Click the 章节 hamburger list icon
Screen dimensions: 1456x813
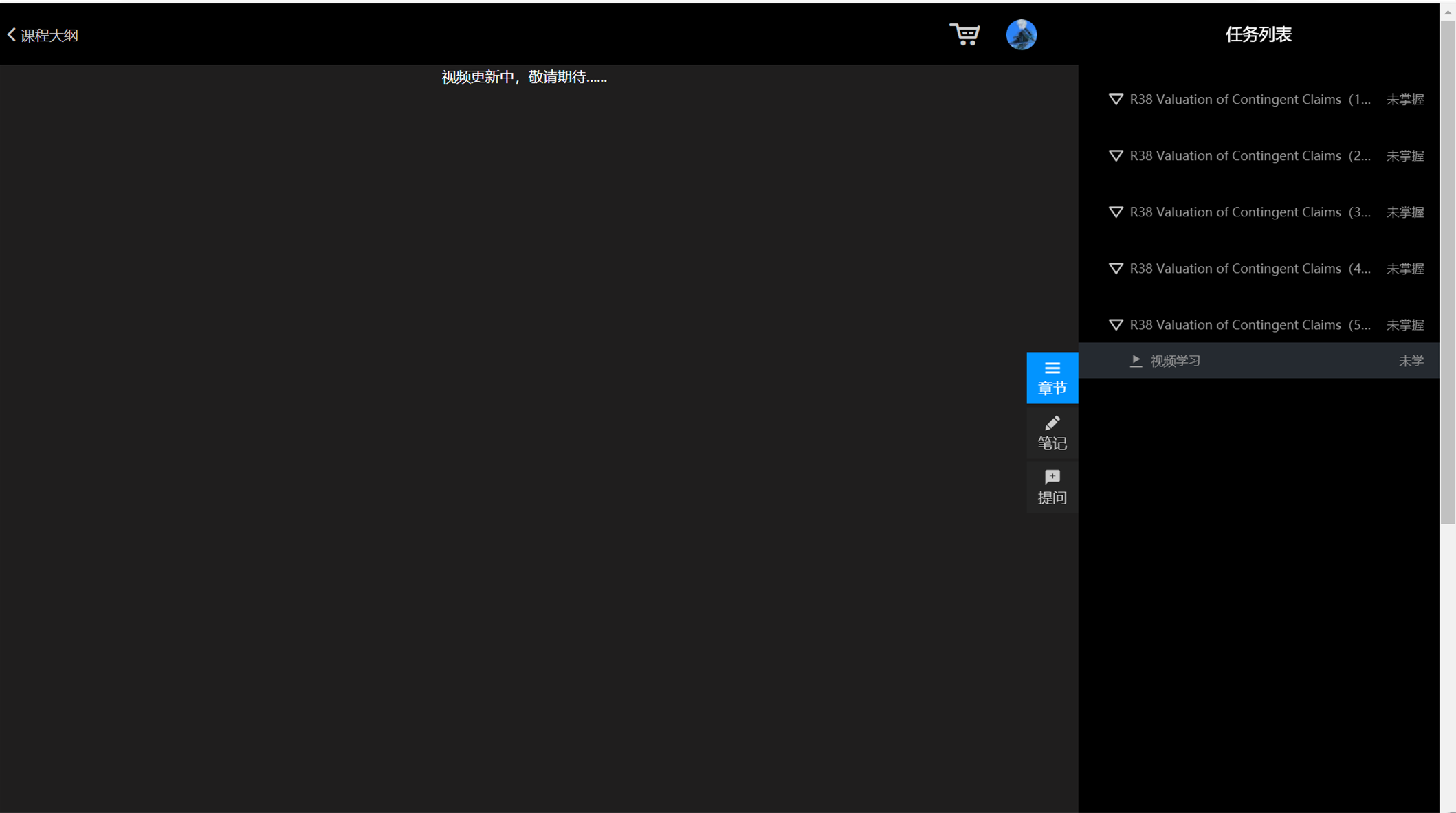[x=1052, y=368]
